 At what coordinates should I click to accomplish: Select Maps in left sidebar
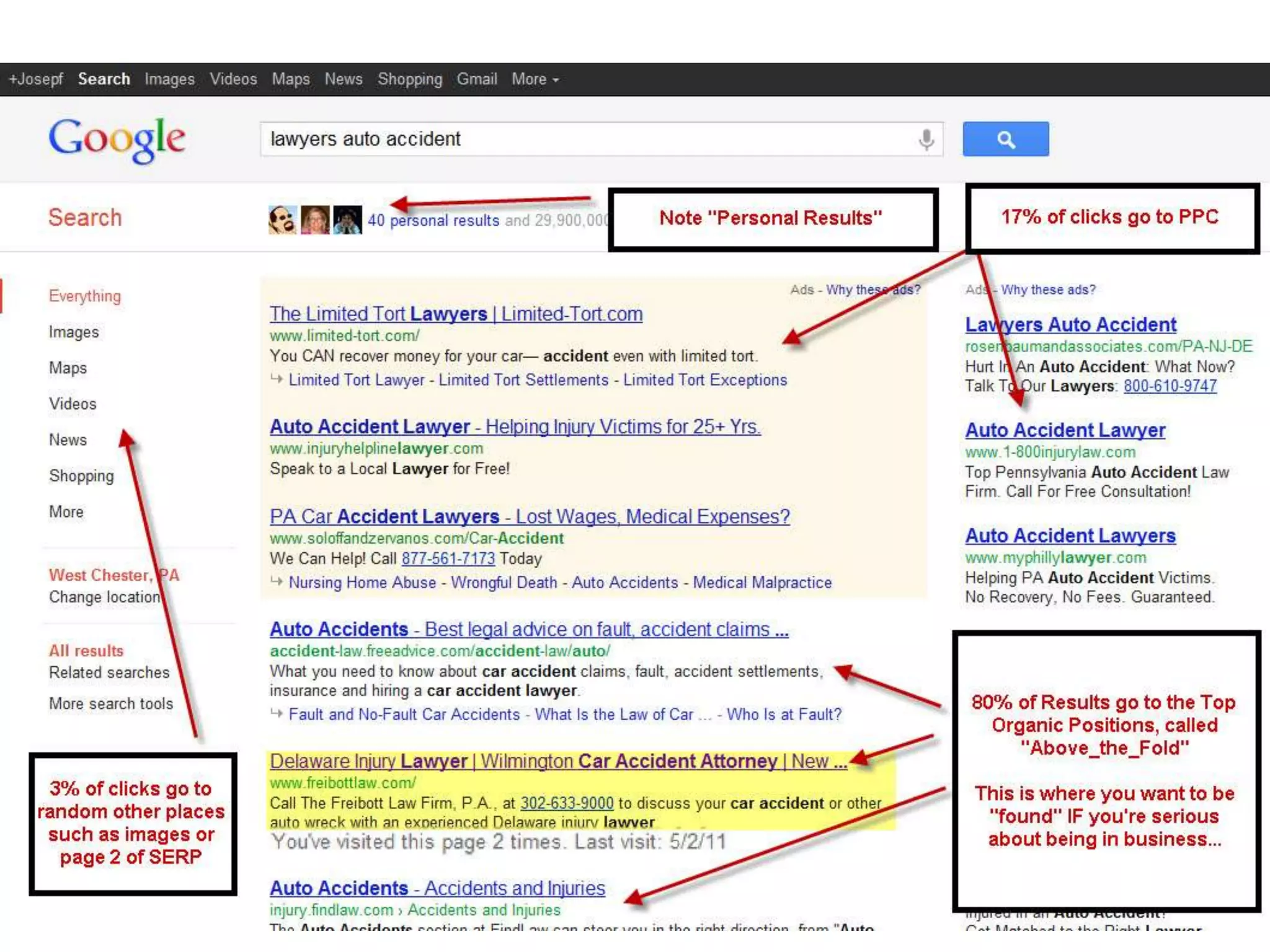(x=68, y=368)
